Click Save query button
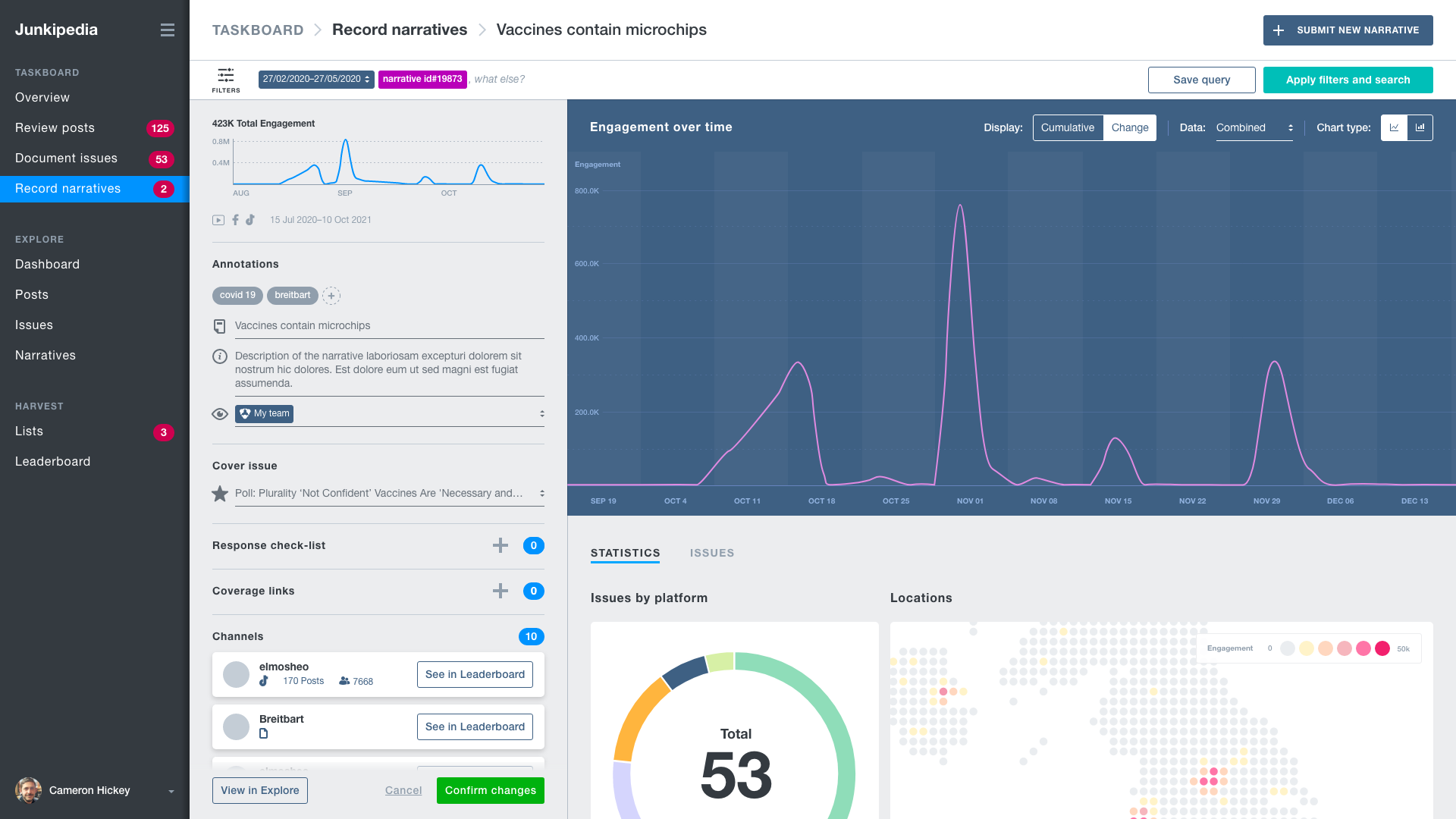 1201,80
